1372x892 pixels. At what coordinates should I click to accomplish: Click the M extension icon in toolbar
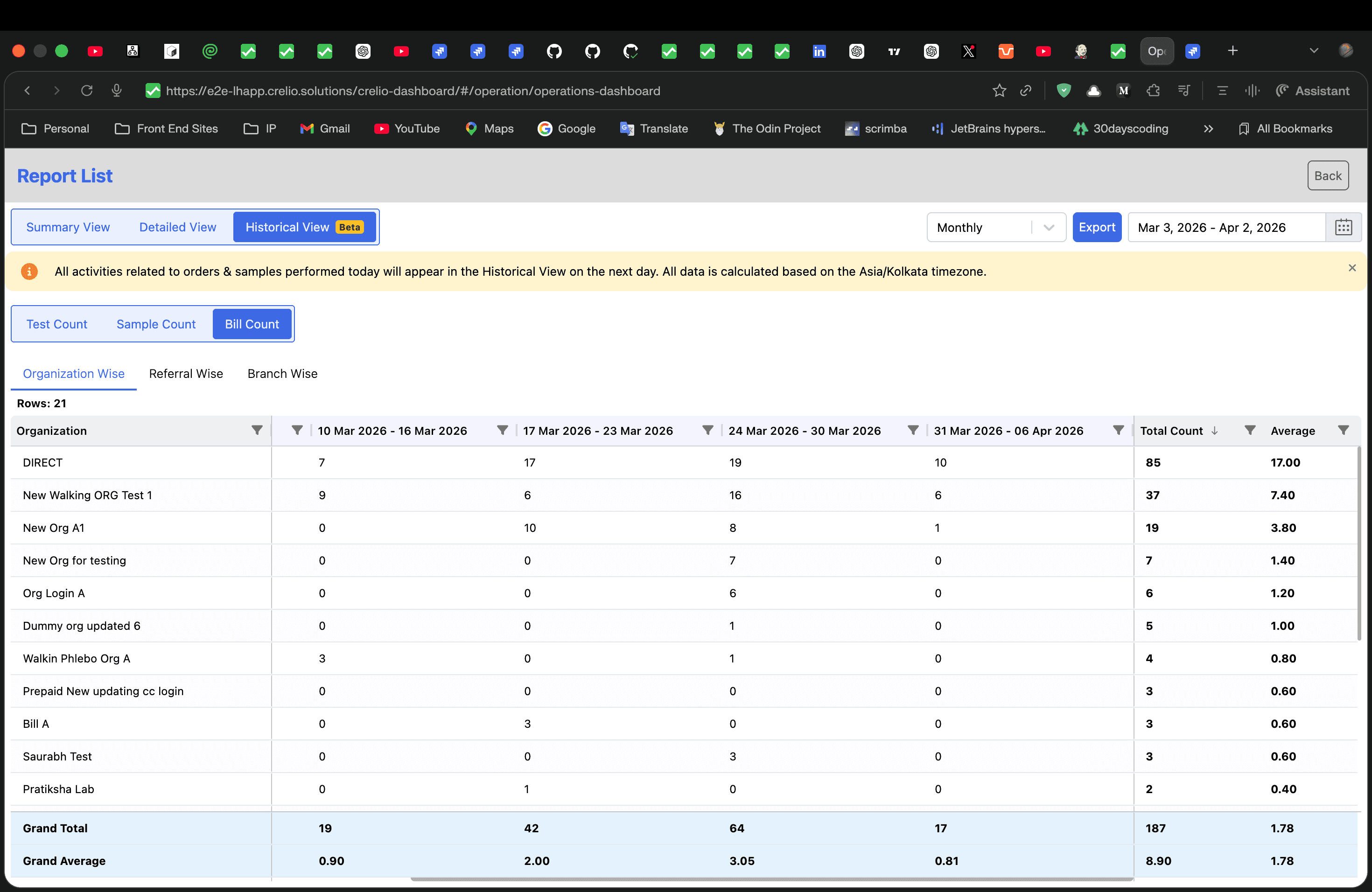click(1123, 91)
